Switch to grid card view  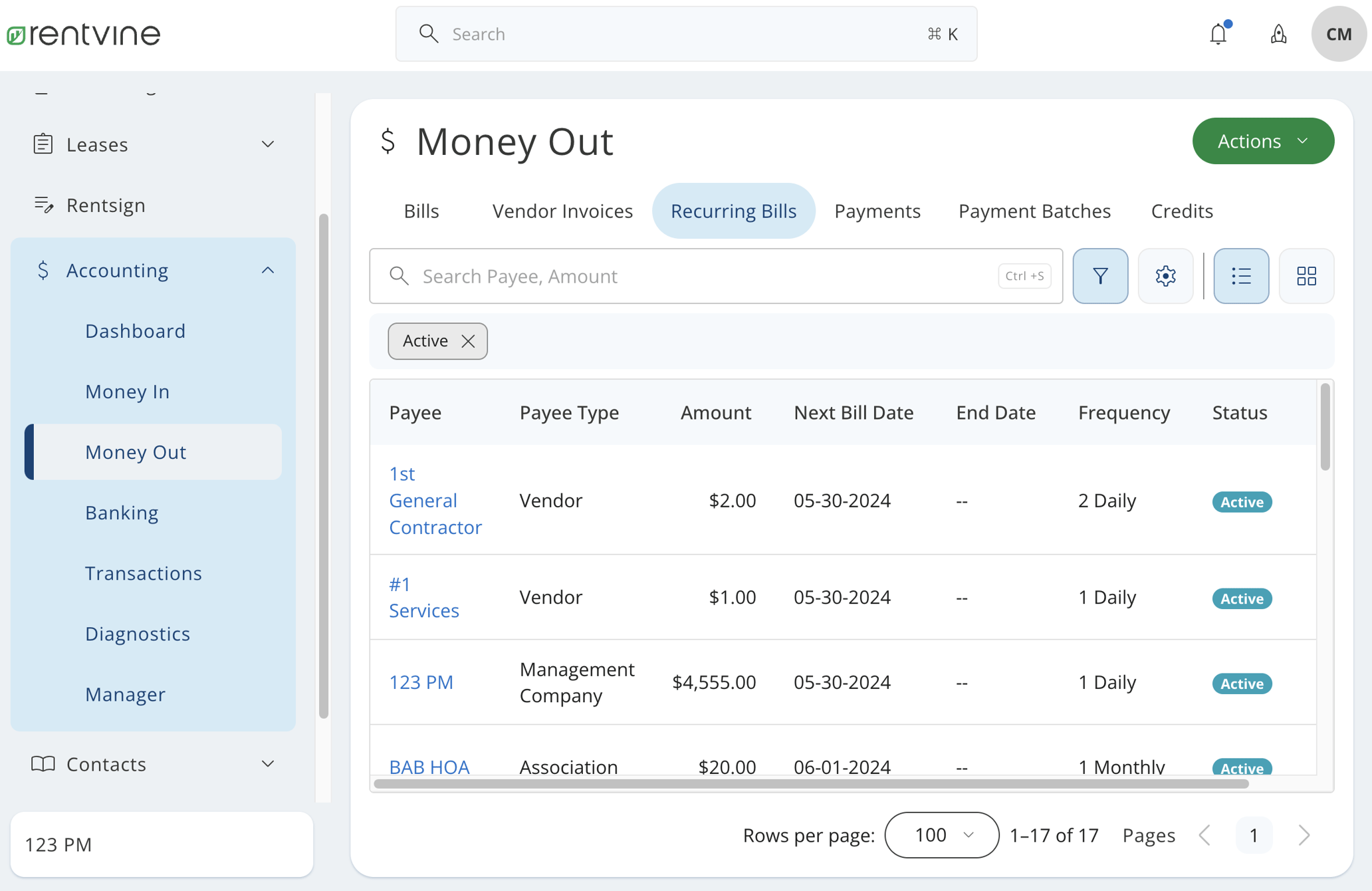(1306, 275)
